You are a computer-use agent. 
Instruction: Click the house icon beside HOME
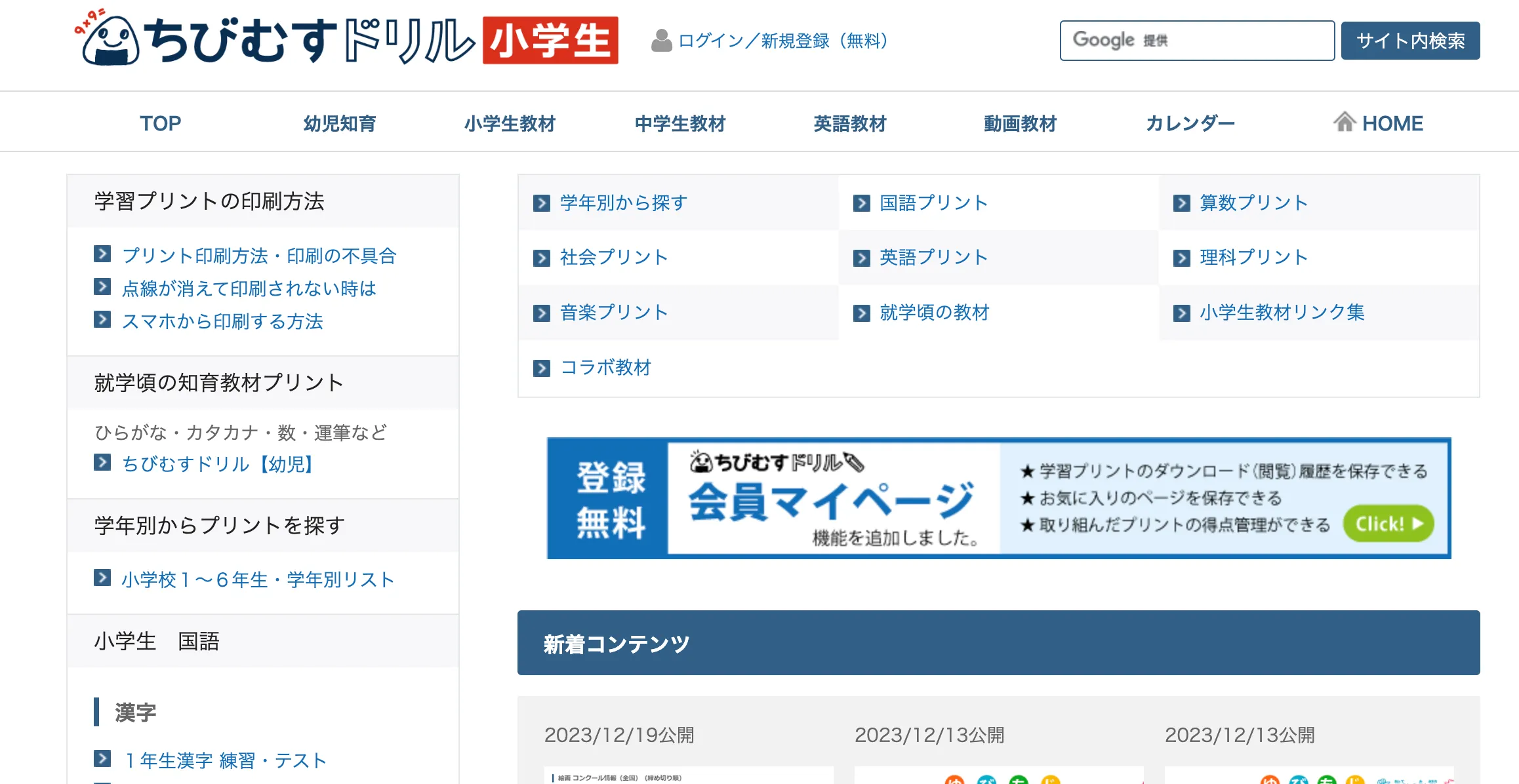click(1345, 122)
